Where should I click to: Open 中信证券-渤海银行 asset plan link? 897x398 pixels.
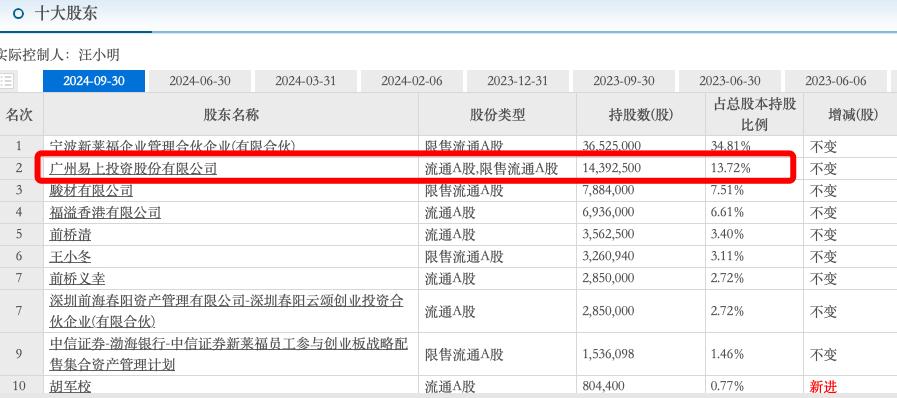click(229, 355)
